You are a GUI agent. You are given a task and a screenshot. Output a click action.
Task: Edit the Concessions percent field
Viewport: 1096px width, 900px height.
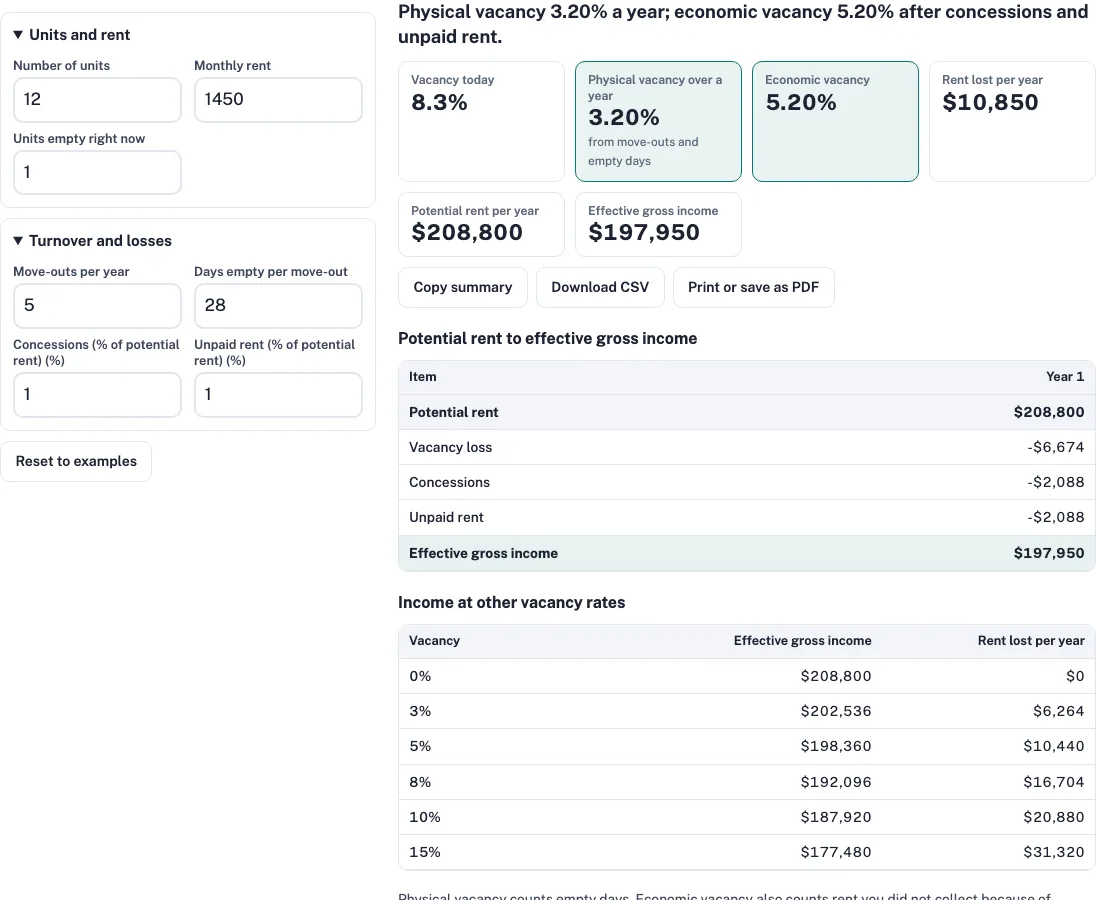pos(97,395)
